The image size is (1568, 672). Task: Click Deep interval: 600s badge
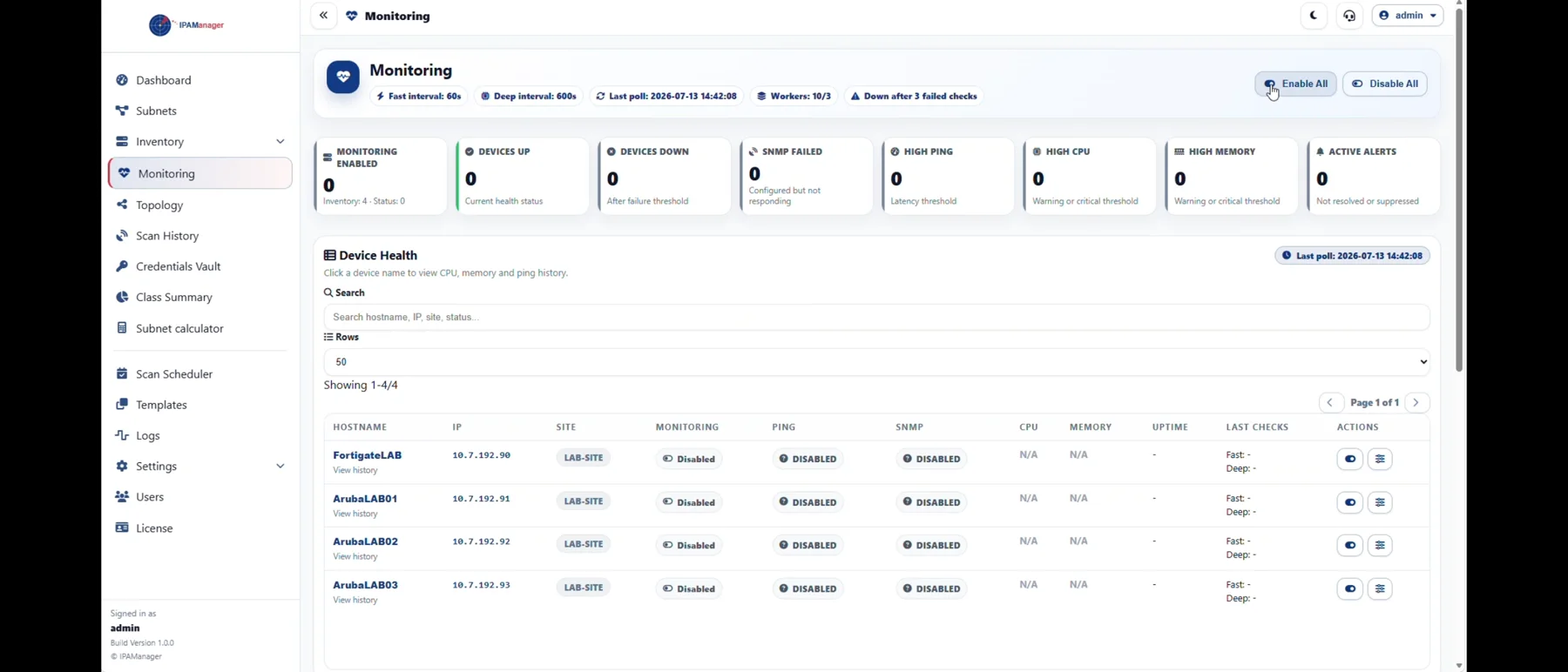(x=529, y=97)
